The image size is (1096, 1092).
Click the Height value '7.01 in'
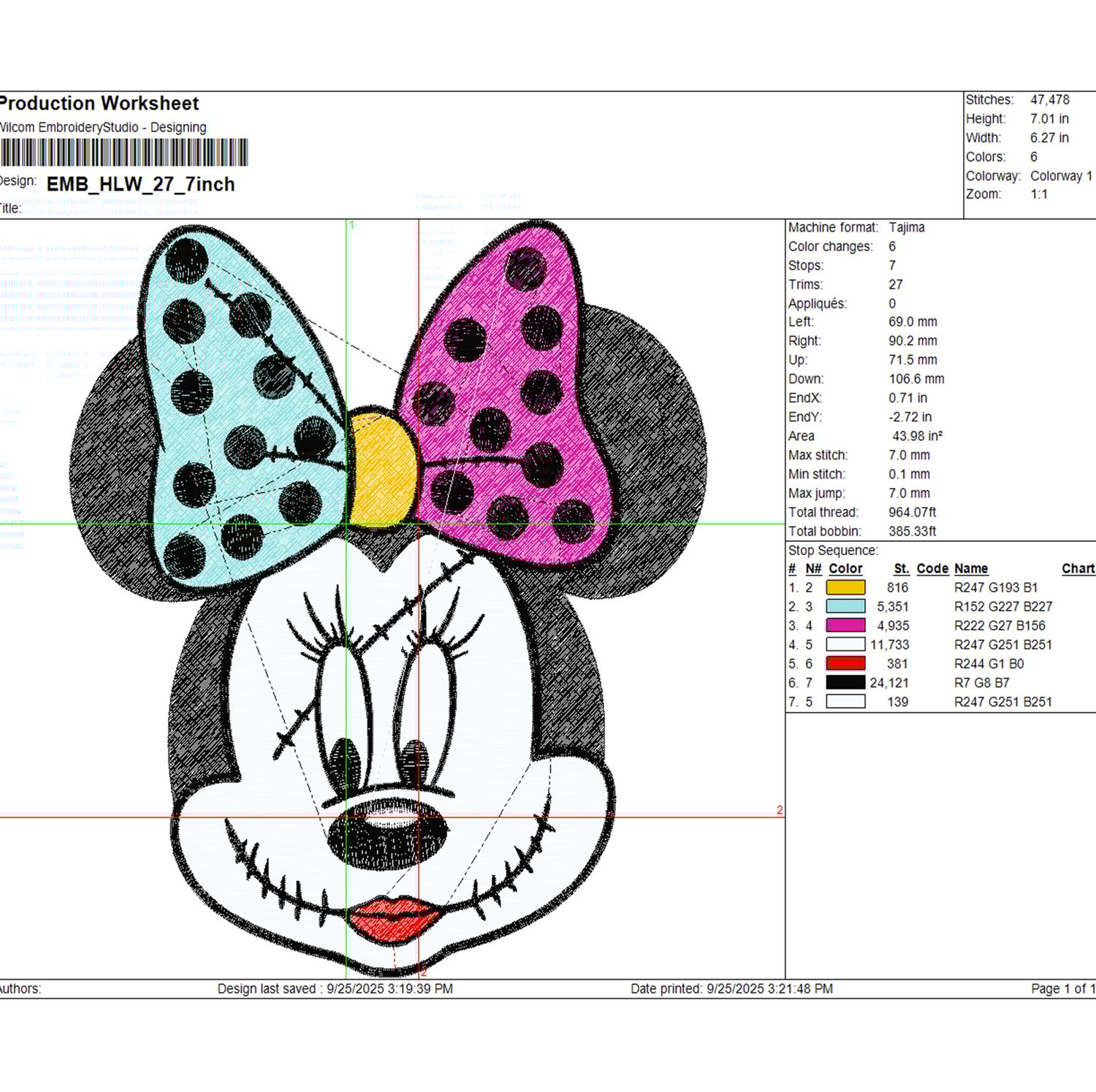(x=1049, y=118)
